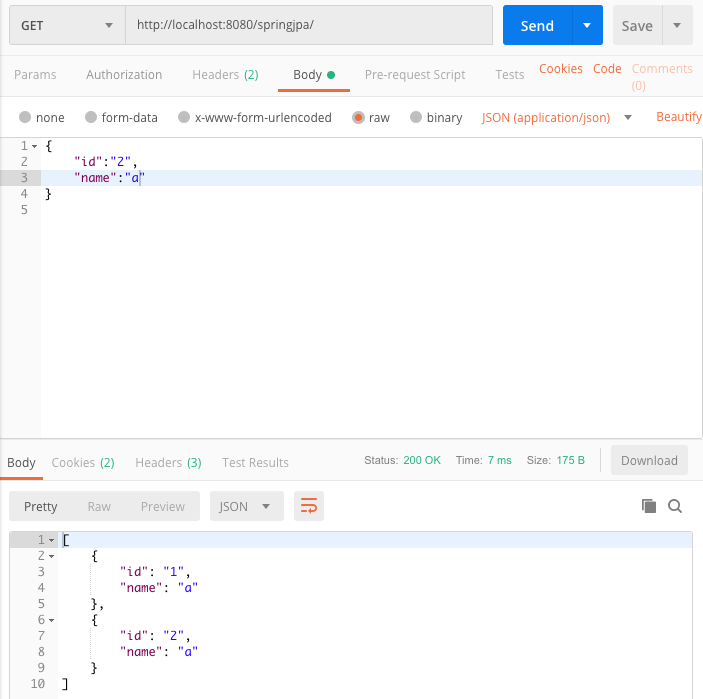The image size is (703, 699).
Task: Click the request URL input field
Action: click(x=309, y=25)
